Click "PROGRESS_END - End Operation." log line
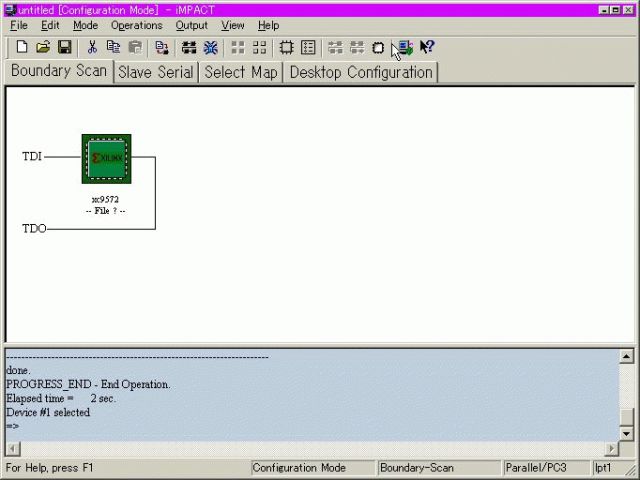 click(88, 384)
